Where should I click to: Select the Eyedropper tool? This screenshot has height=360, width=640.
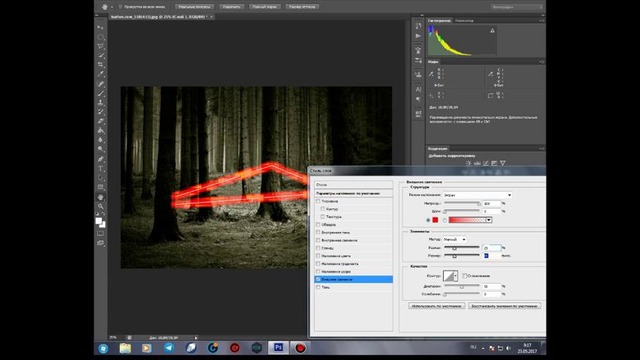[x=100, y=74]
